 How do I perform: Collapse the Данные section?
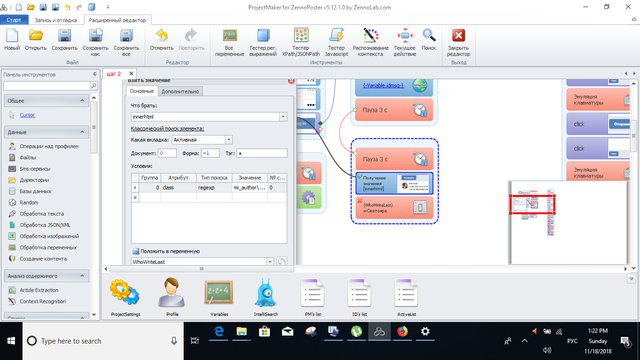(x=82, y=132)
